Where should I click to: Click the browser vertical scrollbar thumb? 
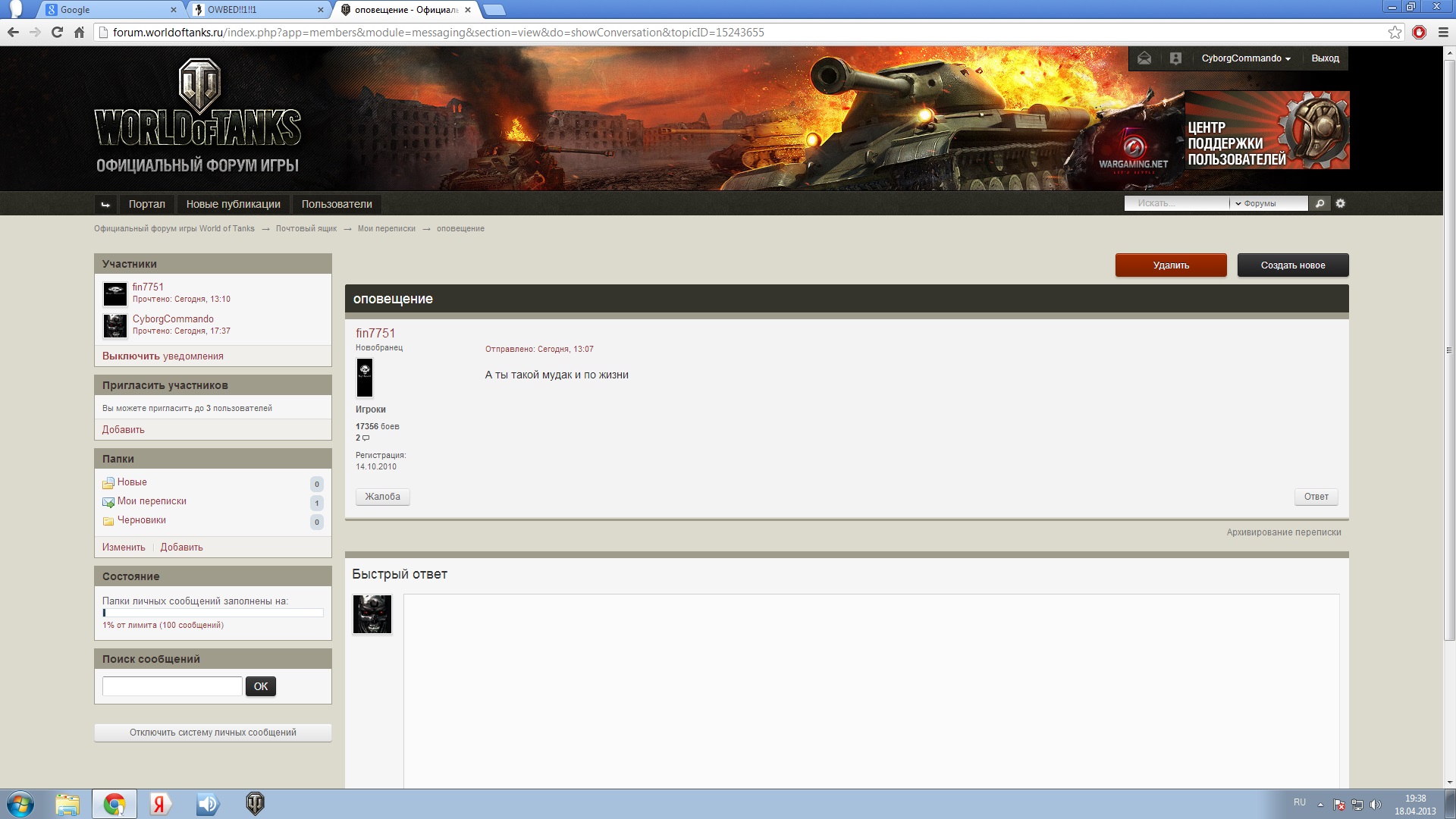[x=1449, y=349]
